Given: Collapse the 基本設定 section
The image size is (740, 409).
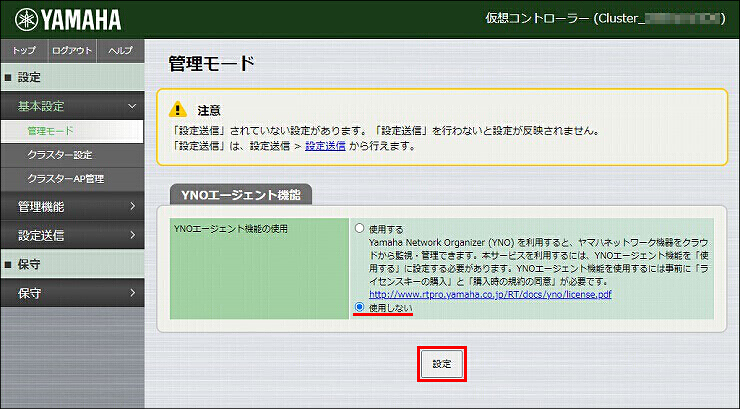Looking at the screenshot, I should [73, 106].
